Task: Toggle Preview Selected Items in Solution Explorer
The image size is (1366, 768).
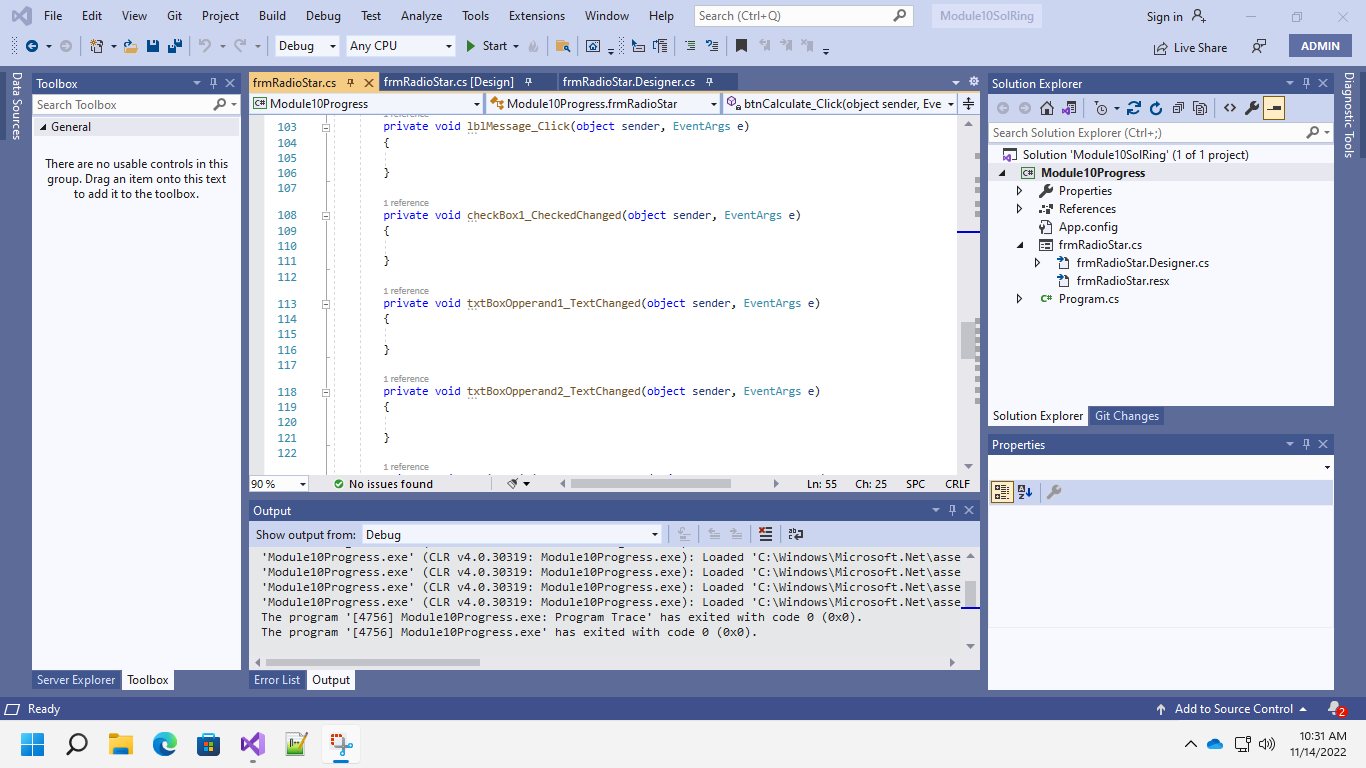Action: click(1274, 108)
